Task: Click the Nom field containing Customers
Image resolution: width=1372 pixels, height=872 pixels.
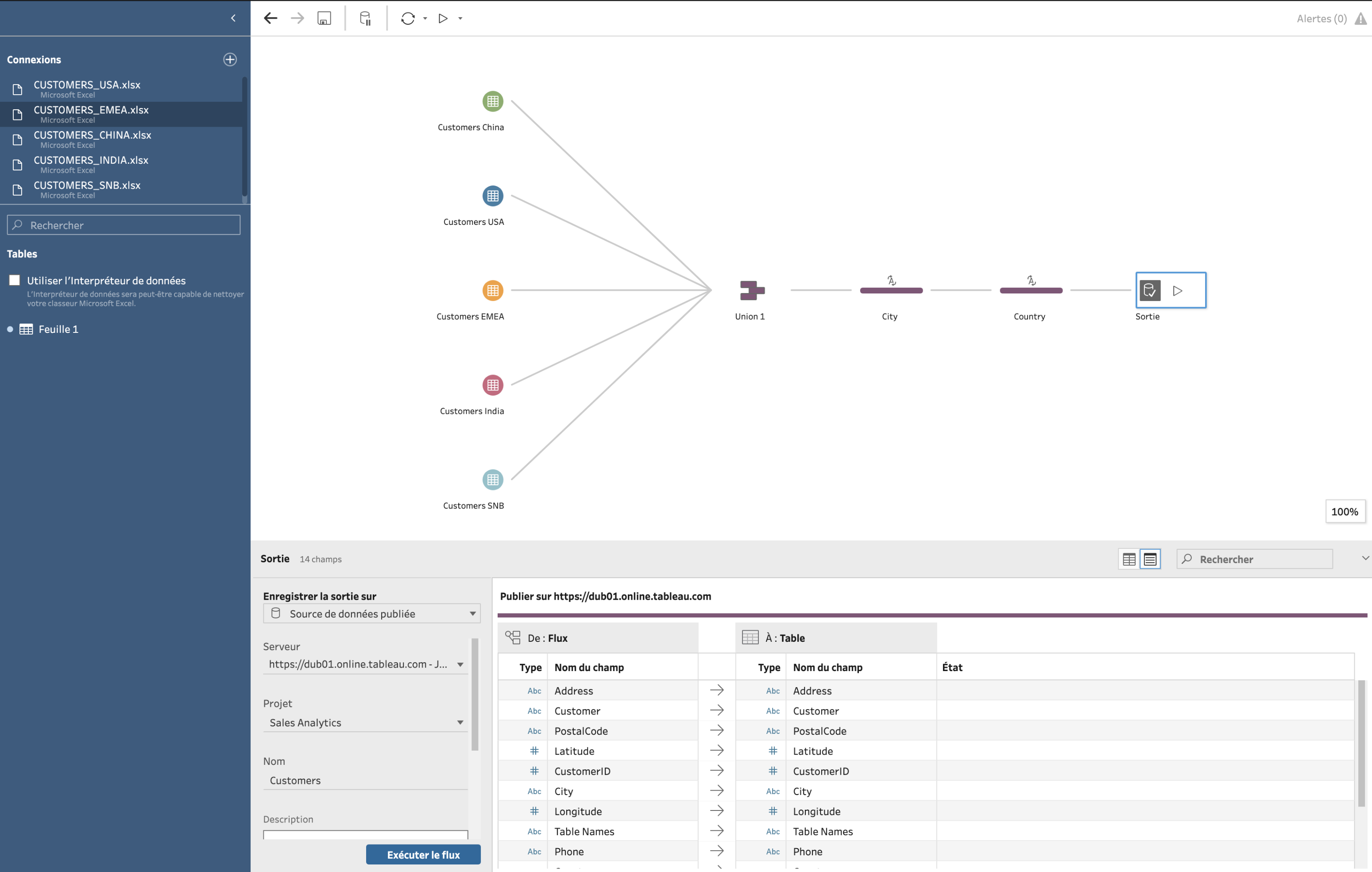Action: click(x=365, y=780)
